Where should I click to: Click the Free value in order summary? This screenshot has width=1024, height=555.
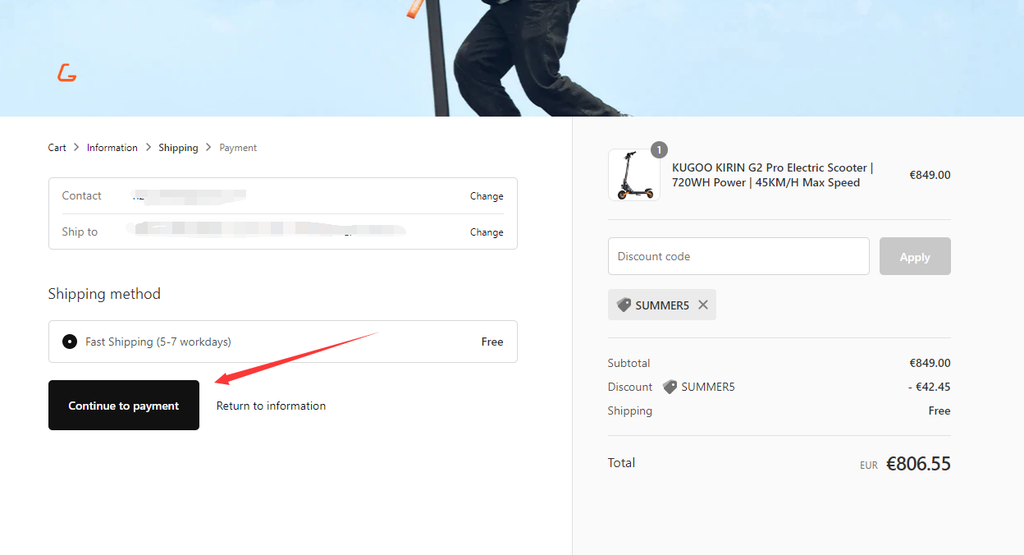point(939,411)
